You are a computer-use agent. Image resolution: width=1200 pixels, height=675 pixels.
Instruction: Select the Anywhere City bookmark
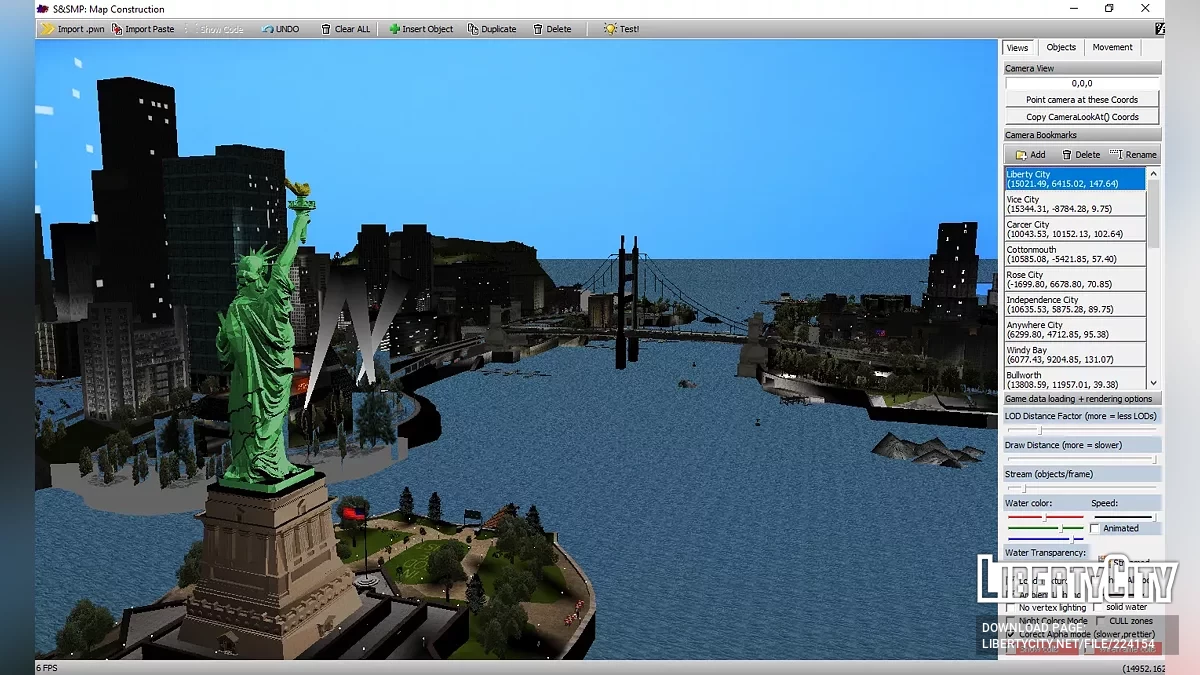[x=1075, y=329]
